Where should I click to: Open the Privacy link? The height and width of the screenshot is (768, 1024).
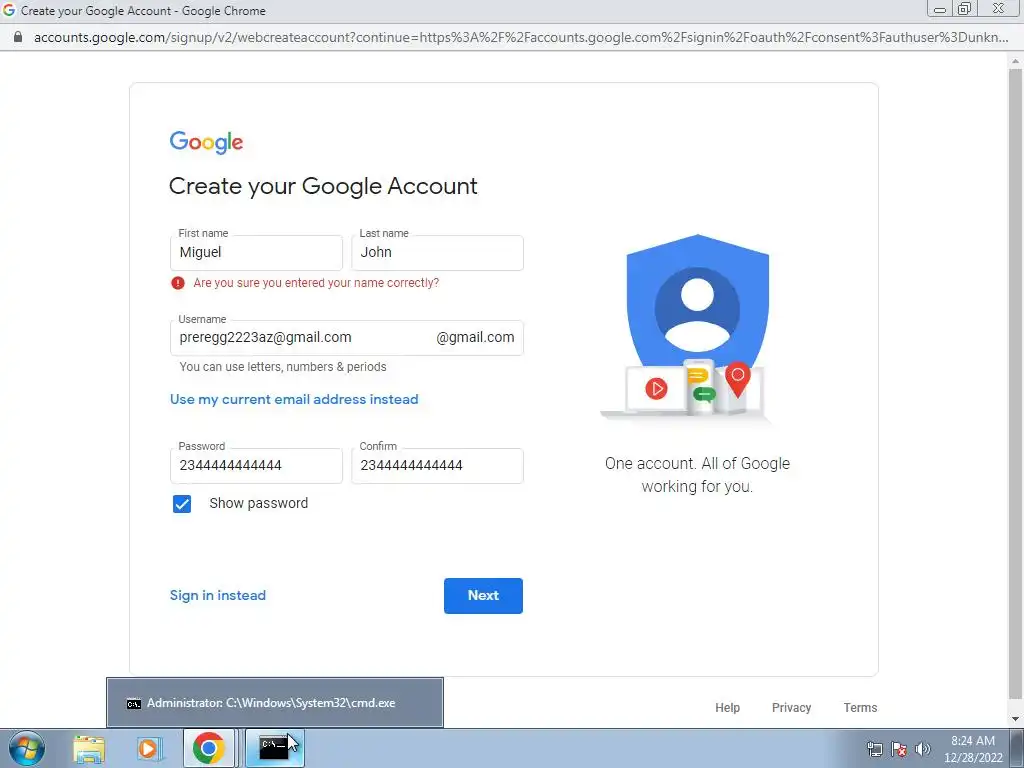coord(791,707)
